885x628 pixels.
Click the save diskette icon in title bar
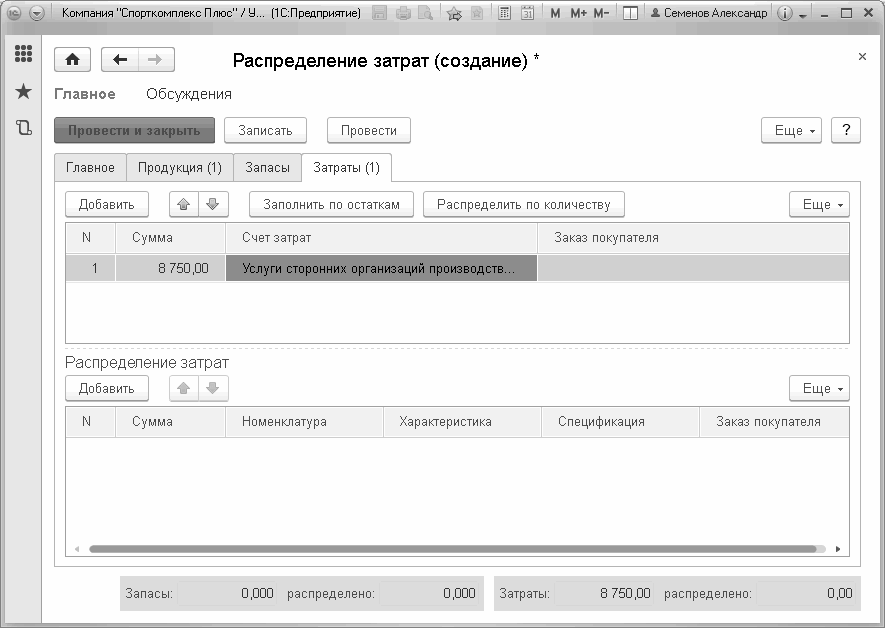click(380, 13)
